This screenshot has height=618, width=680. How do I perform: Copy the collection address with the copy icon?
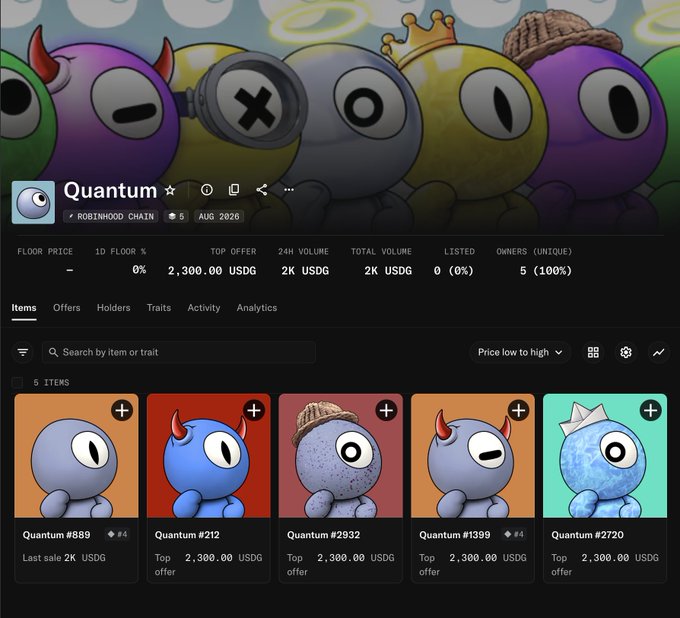tap(234, 190)
